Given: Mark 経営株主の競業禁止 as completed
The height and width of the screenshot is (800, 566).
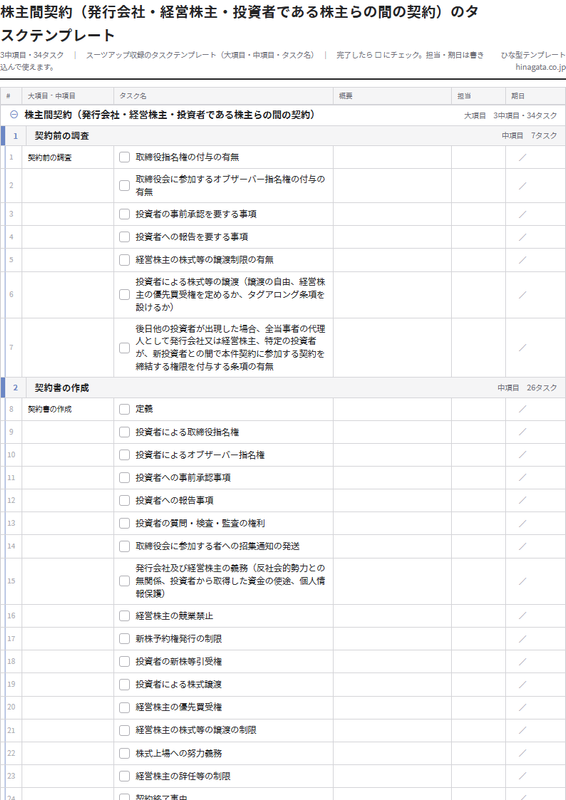Looking at the screenshot, I should tap(125, 616).
